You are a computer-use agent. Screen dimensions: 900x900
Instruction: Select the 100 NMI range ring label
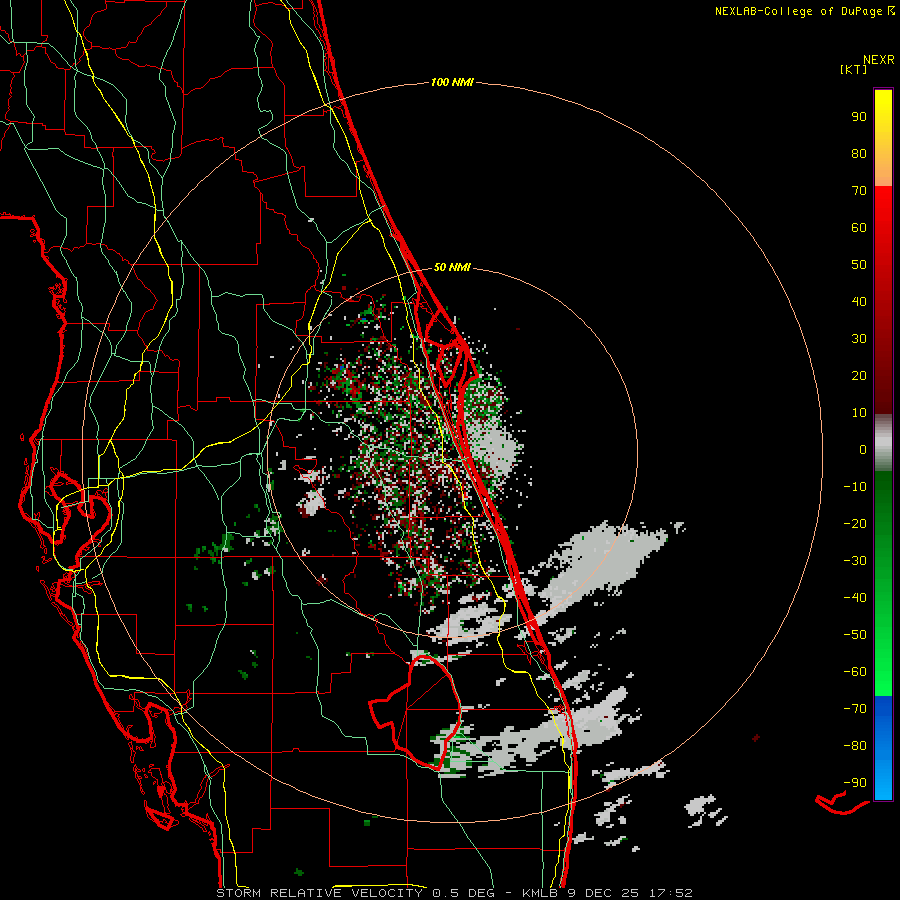[452, 83]
